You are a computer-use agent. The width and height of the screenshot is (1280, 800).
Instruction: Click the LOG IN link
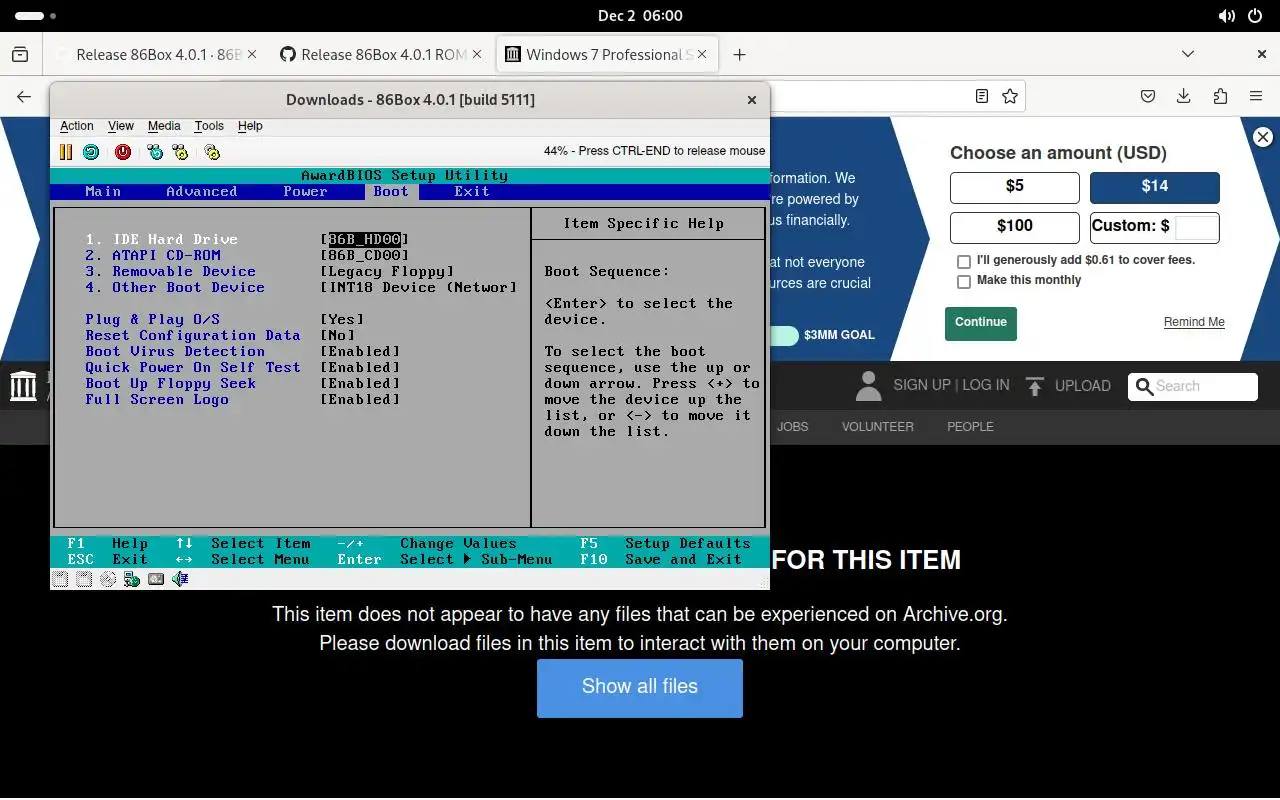(986, 385)
